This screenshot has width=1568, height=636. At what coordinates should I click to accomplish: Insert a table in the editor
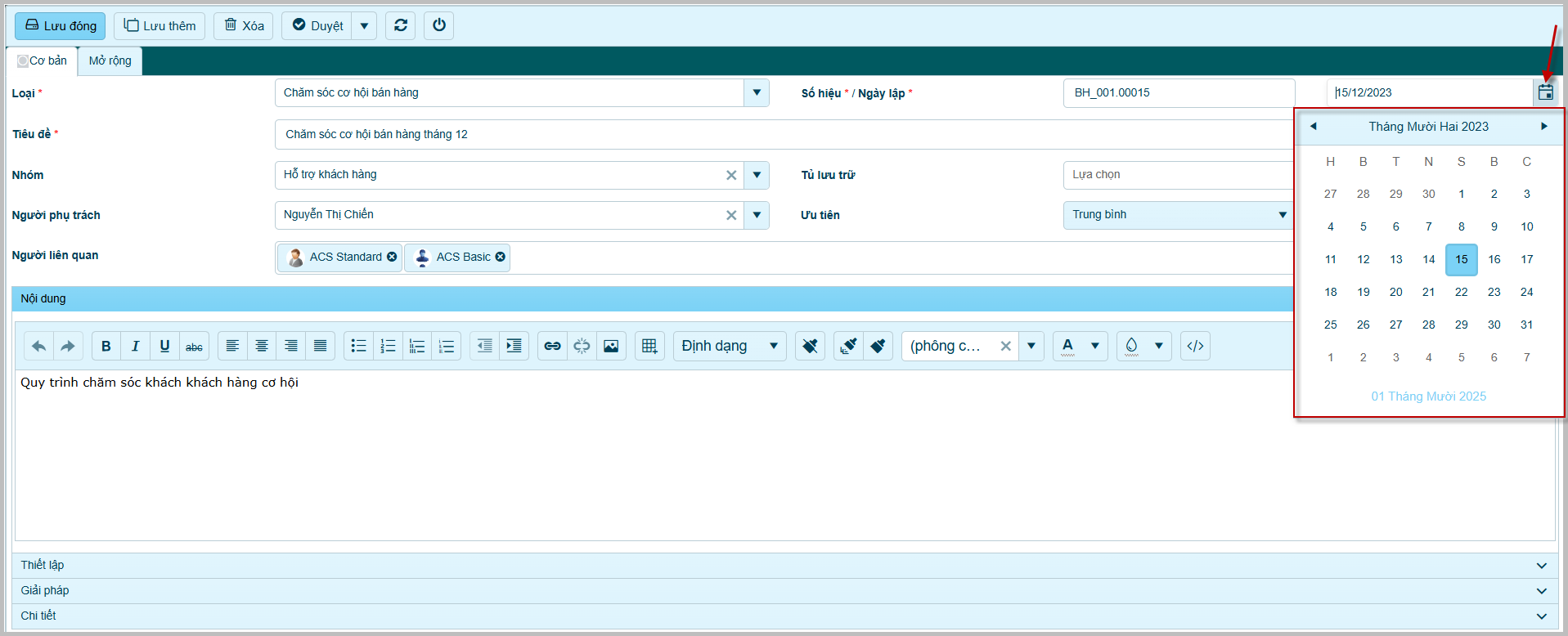[649, 346]
